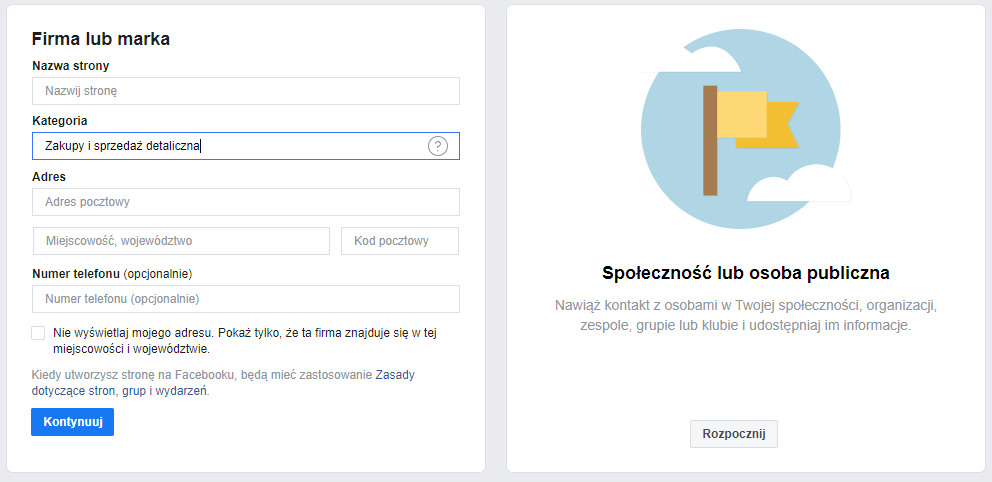This screenshot has height=482, width=992.
Task: Click the Adres section label
Action: pyautogui.click(x=49, y=176)
